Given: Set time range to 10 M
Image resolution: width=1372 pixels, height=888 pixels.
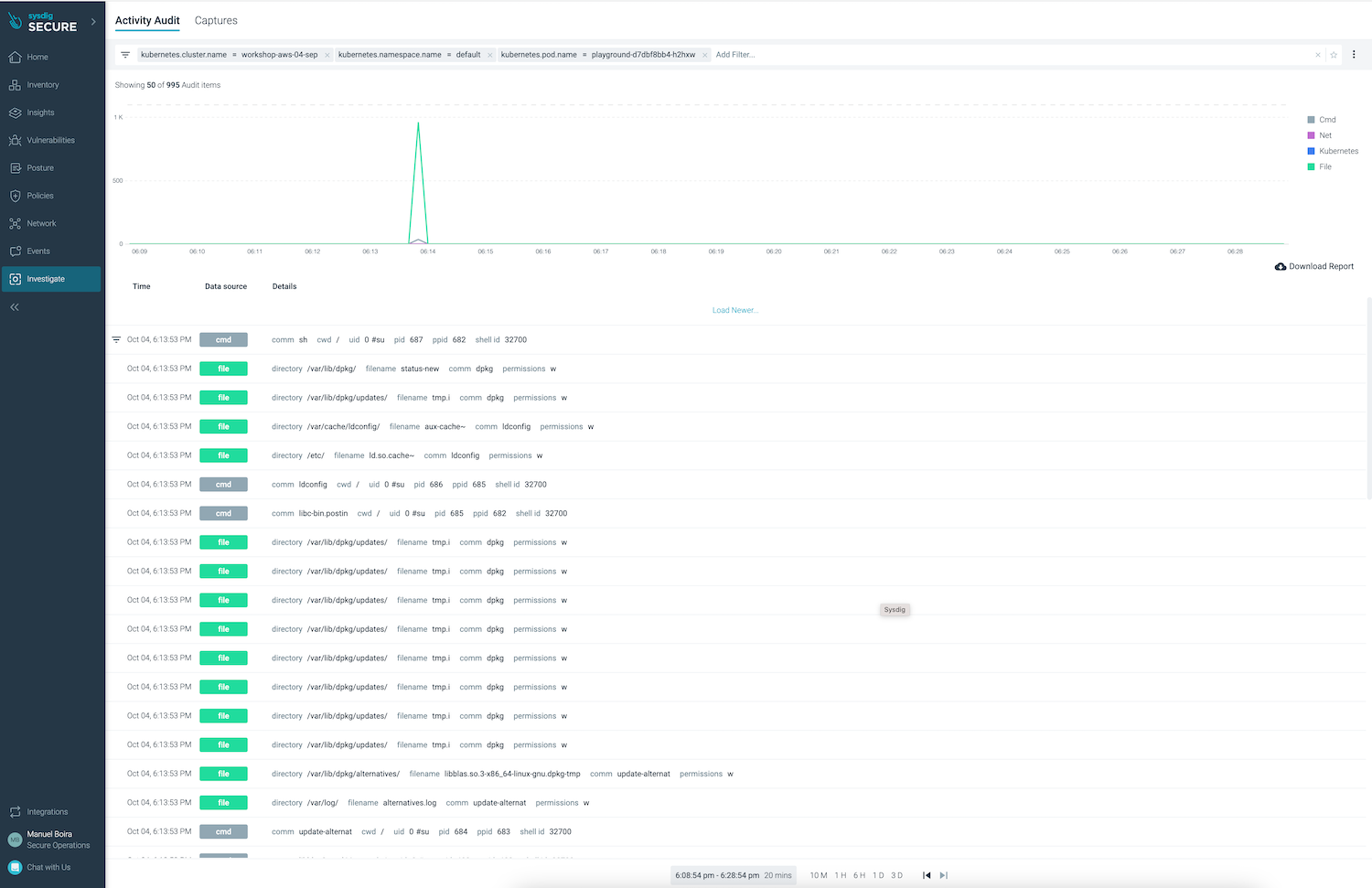Looking at the screenshot, I should coord(819,875).
